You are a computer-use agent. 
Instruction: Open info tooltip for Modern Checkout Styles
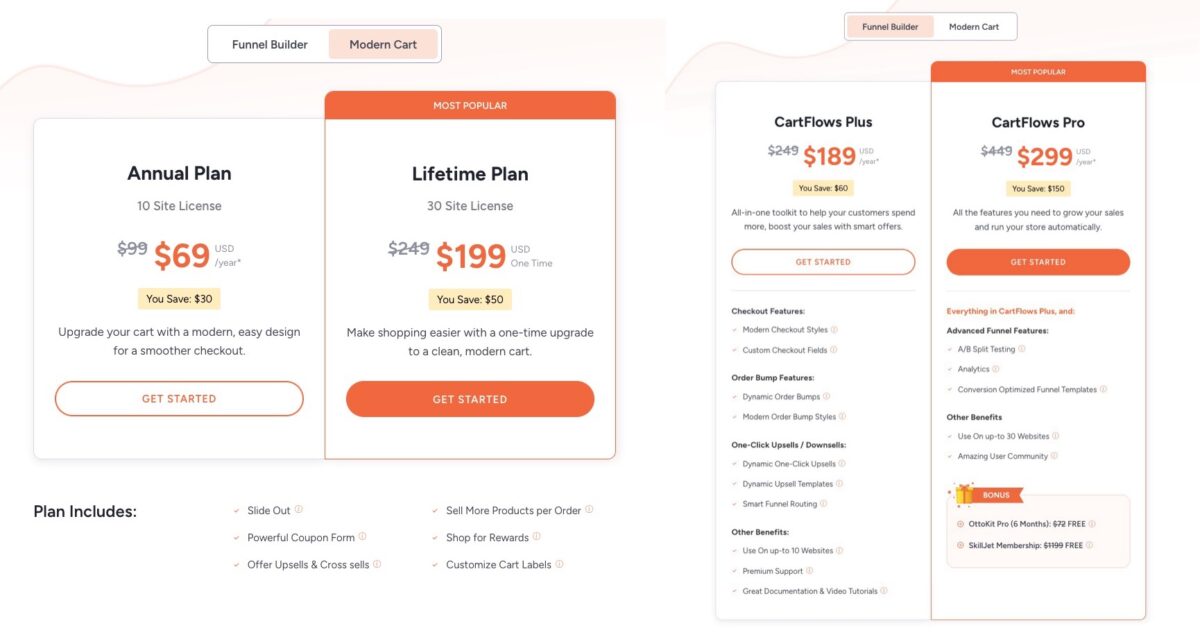(x=834, y=329)
